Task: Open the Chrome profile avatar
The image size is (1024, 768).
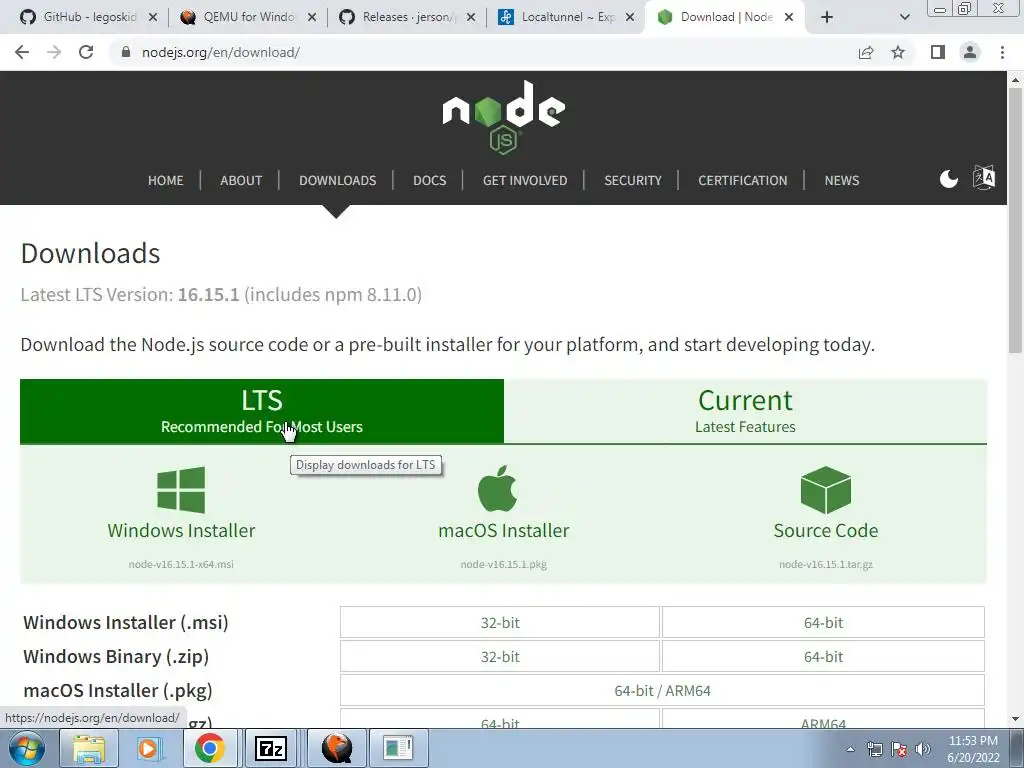Action: pos(970,52)
